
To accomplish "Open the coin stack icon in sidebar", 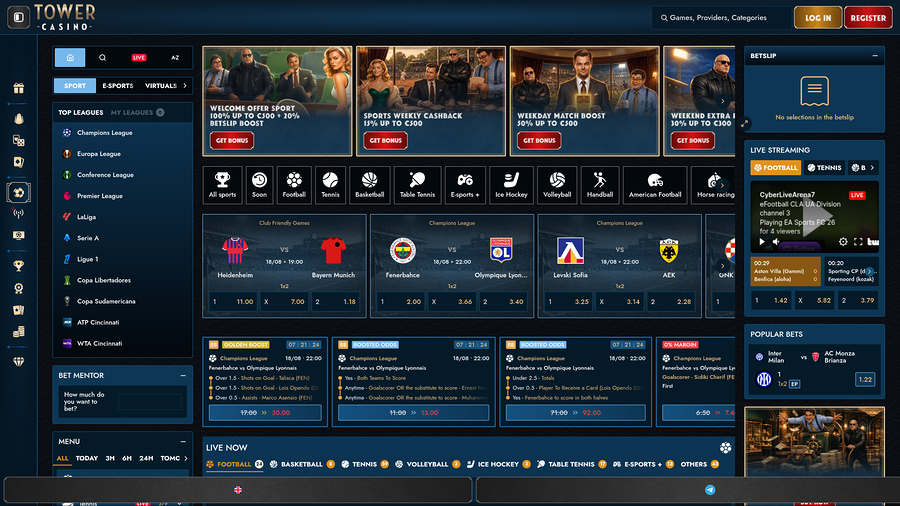I will coord(18,332).
